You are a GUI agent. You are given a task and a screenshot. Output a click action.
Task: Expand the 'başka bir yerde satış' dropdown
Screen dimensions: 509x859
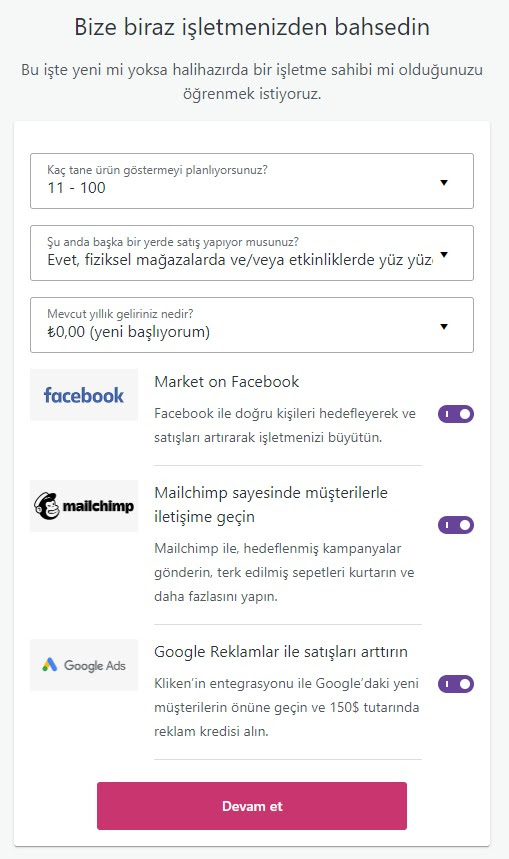tap(252, 253)
